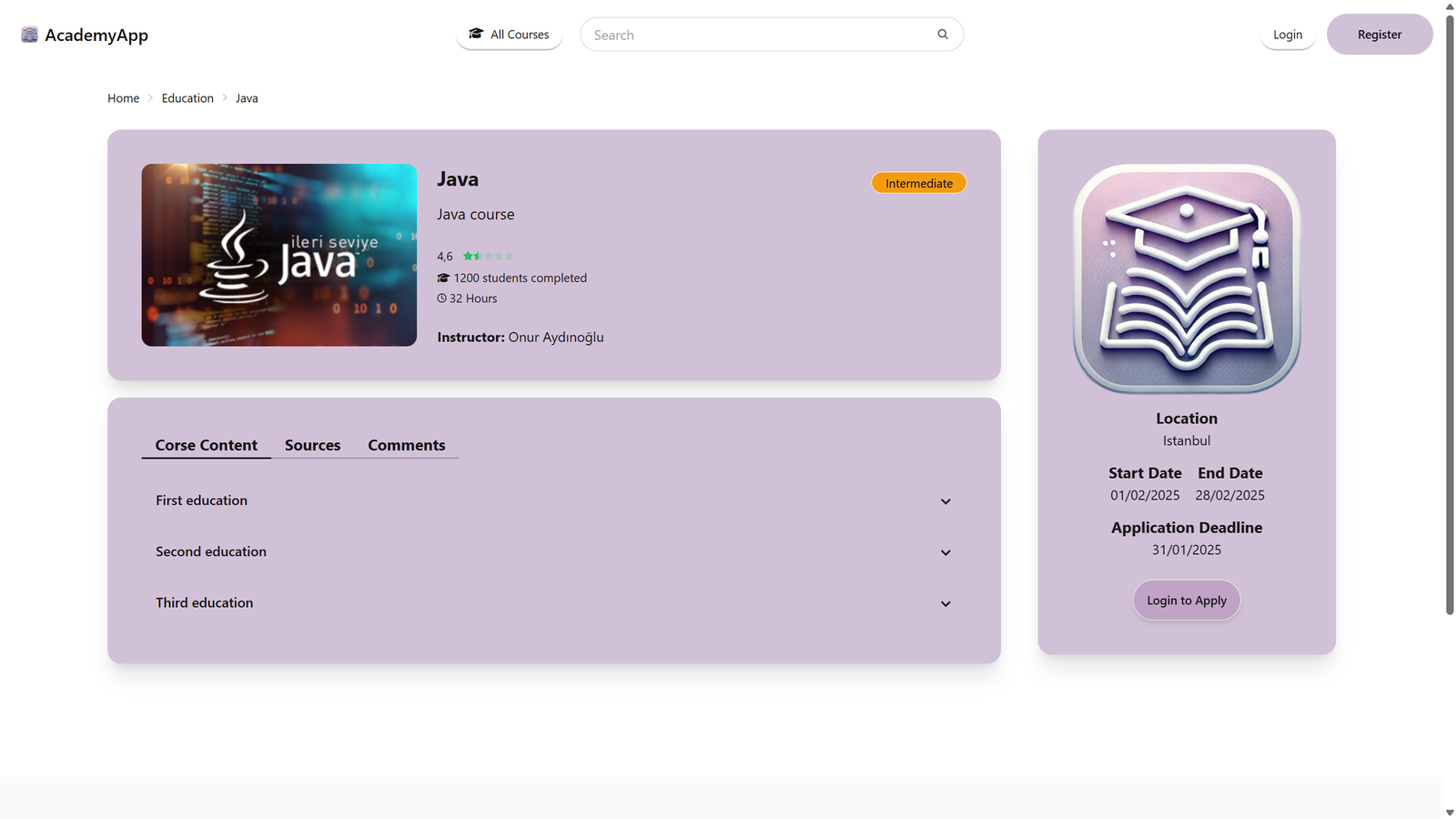Click the Register button
This screenshot has width=1456, height=819.
click(1380, 35)
